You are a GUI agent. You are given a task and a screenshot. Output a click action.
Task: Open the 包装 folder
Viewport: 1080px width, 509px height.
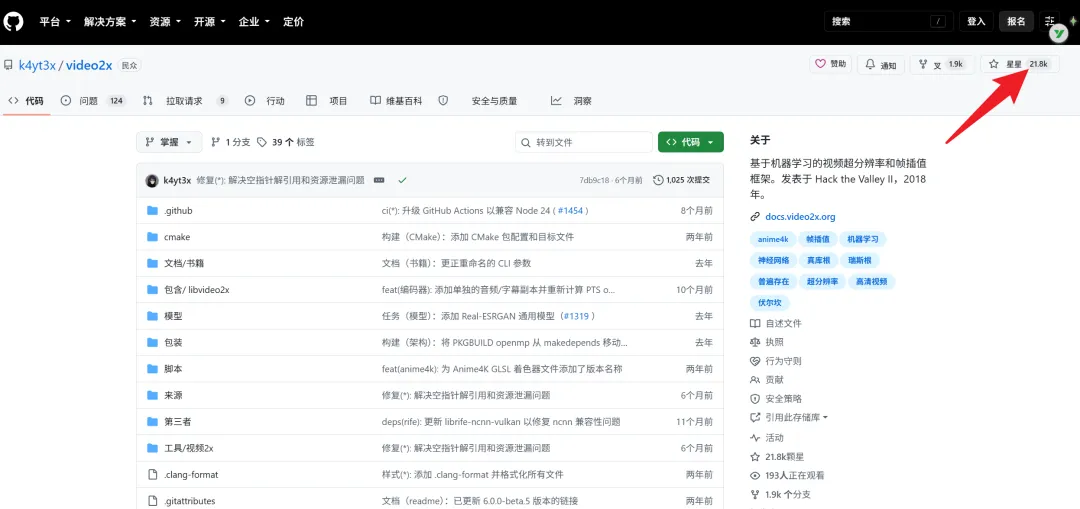(x=173, y=342)
